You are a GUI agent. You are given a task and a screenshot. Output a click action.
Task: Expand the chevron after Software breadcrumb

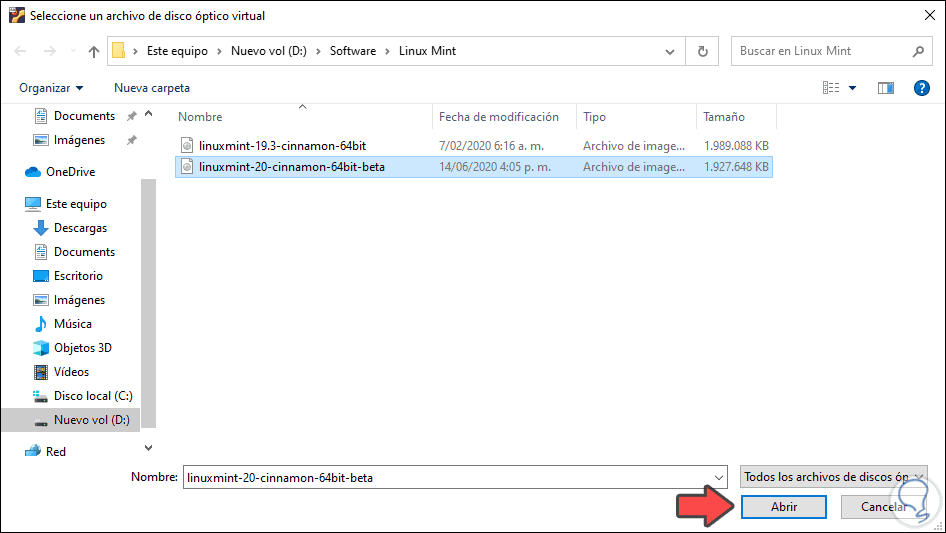point(387,52)
